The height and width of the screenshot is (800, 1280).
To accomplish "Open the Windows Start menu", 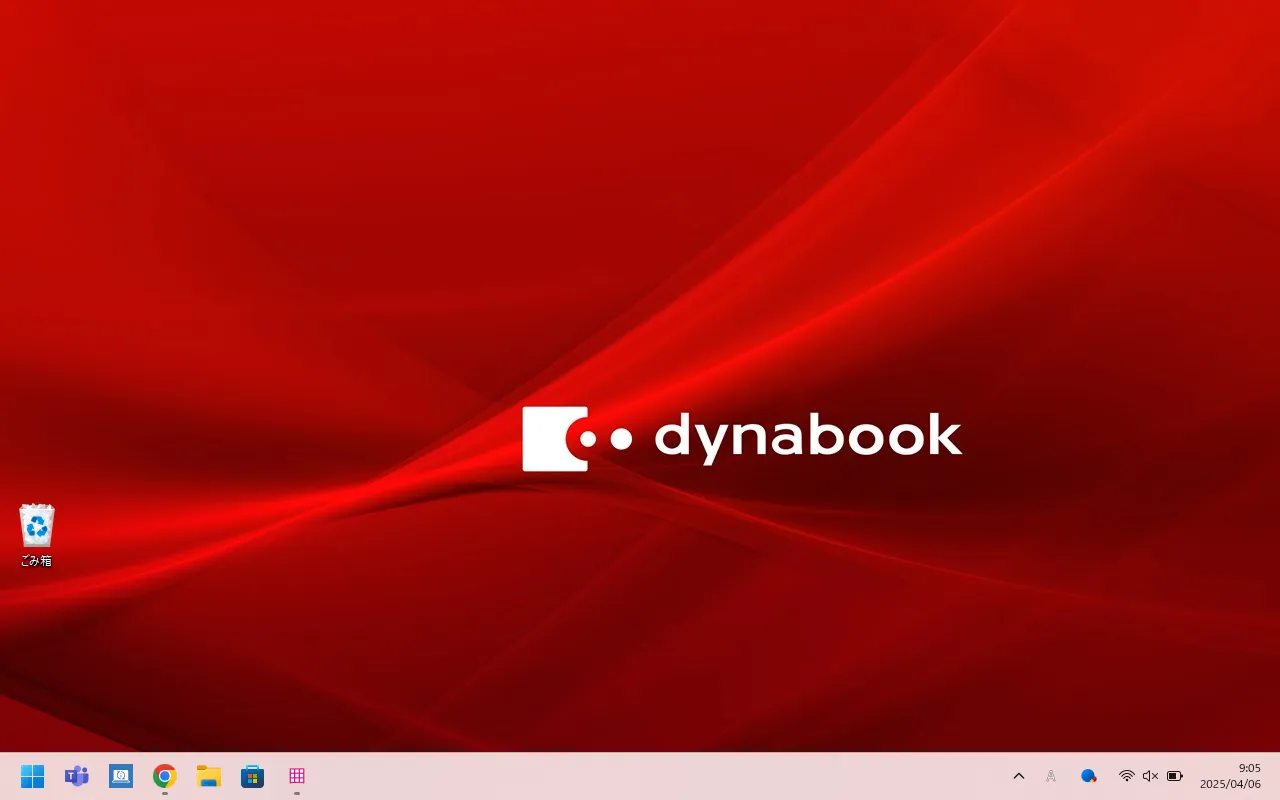I will [32, 776].
